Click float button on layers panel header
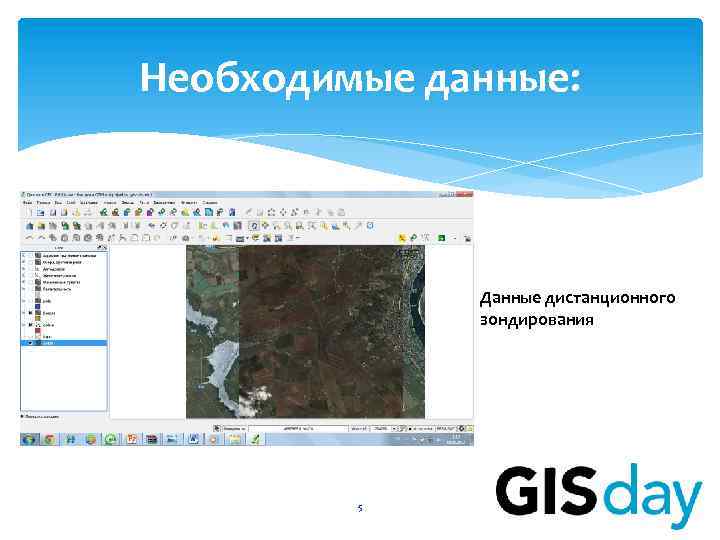The height and width of the screenshot is (540, 720). click(x=99, y=248)
